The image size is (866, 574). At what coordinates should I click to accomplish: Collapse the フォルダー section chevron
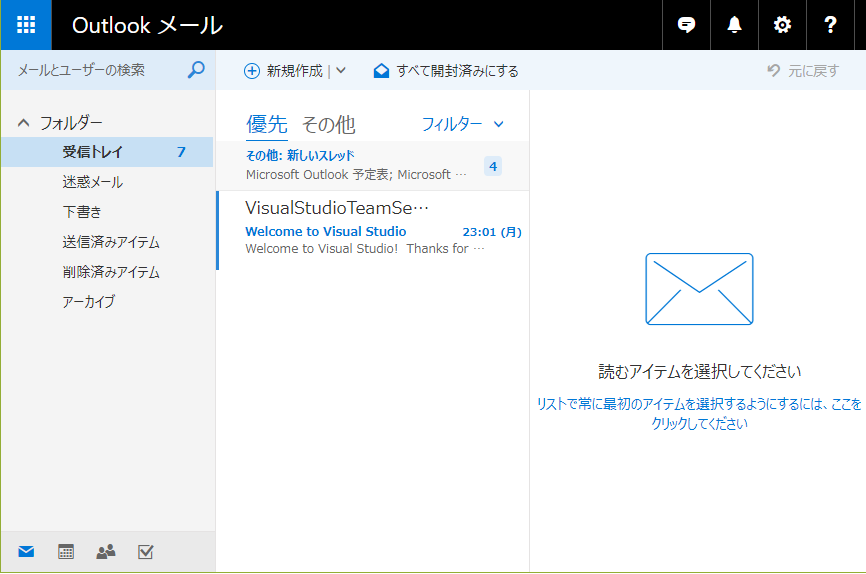pos(23,123)
